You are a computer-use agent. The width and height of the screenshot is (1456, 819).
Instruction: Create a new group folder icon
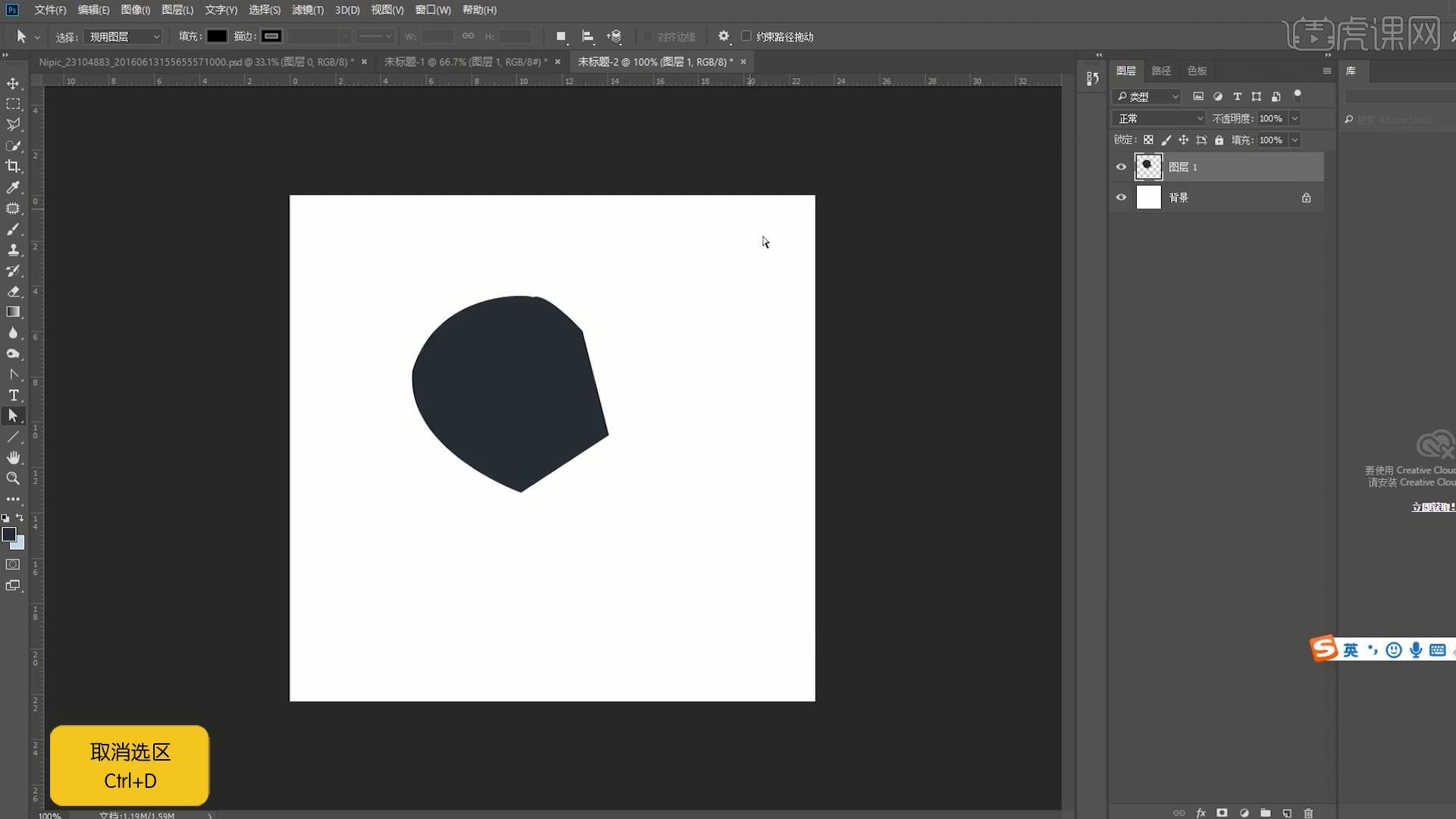point(1265,813)
